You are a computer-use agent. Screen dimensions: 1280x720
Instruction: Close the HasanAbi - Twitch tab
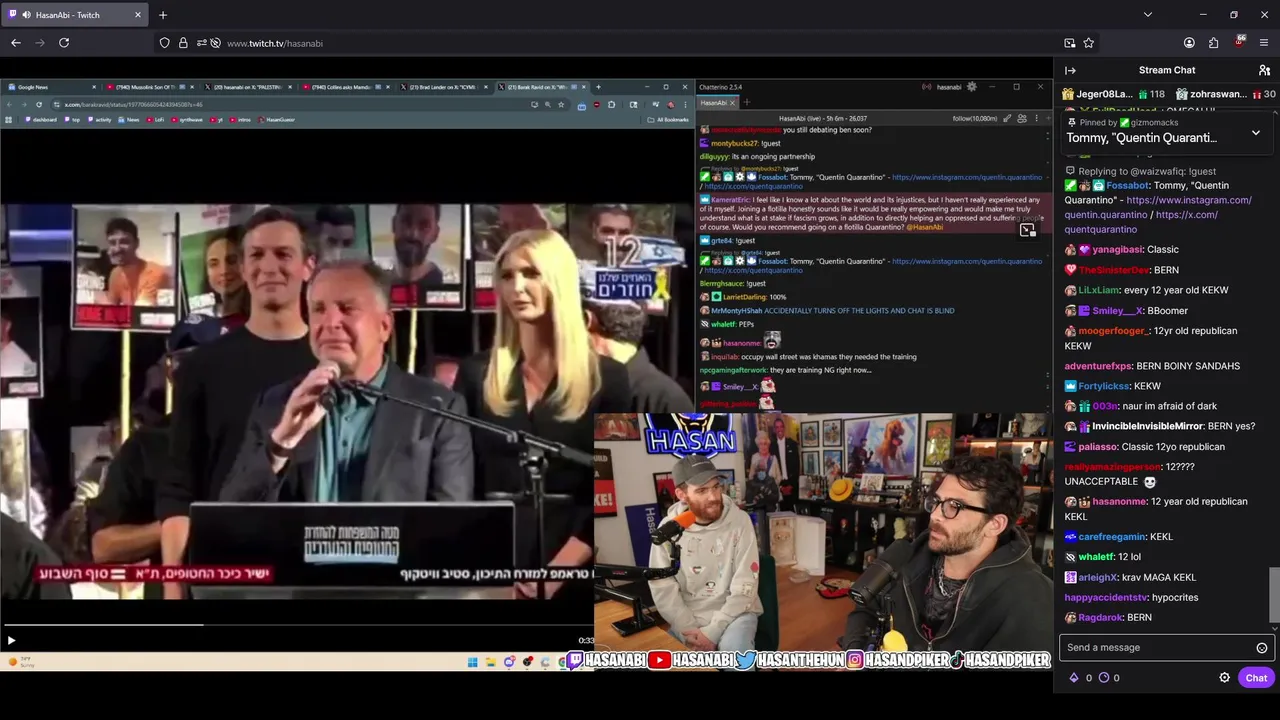[x=138, y=15]
